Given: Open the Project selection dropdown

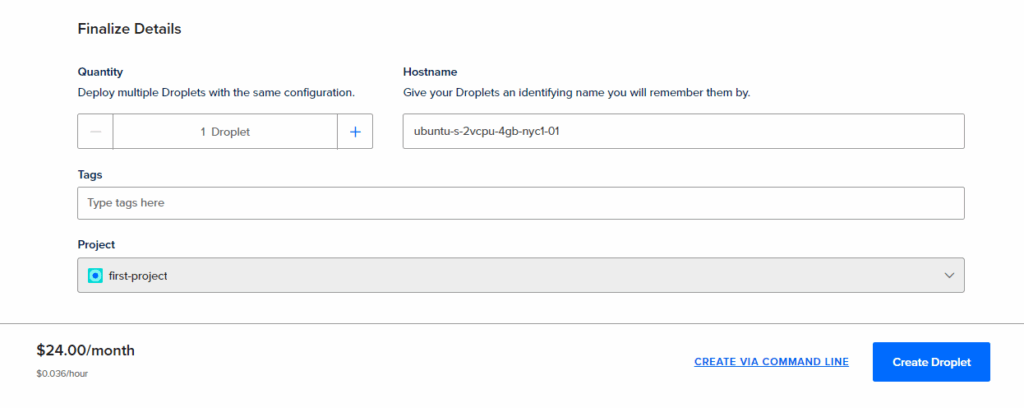Looking at the screenshot, I should (520, 275).
